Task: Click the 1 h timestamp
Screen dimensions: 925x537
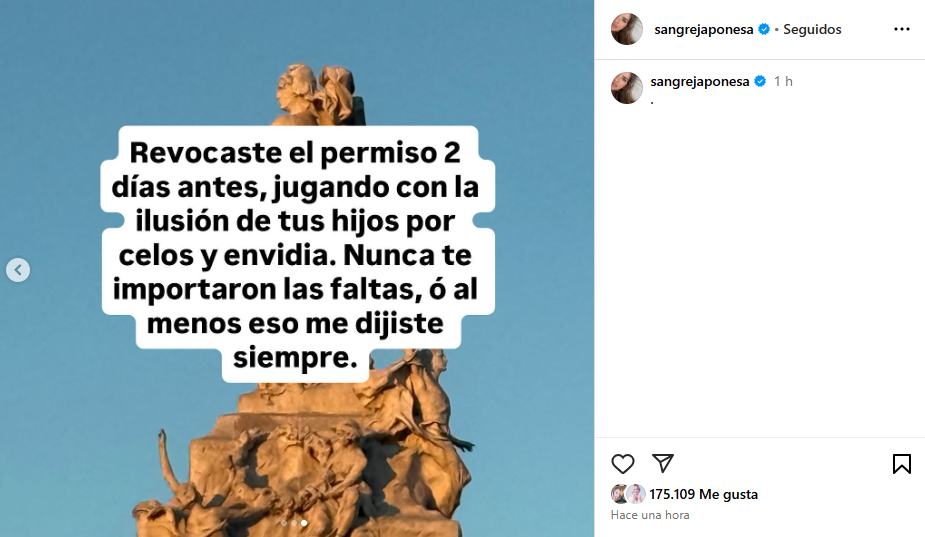Action: tap(783, 81)
